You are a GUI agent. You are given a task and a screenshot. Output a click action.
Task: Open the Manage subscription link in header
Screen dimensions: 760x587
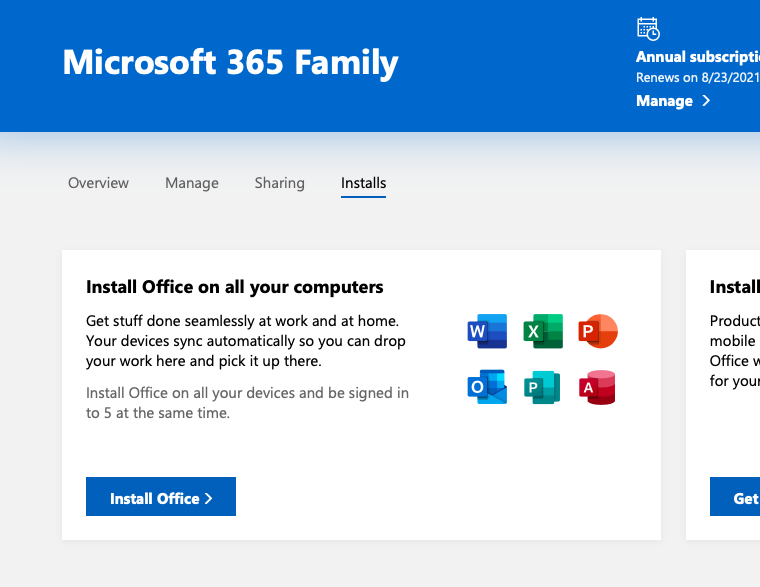click(673, 101)
